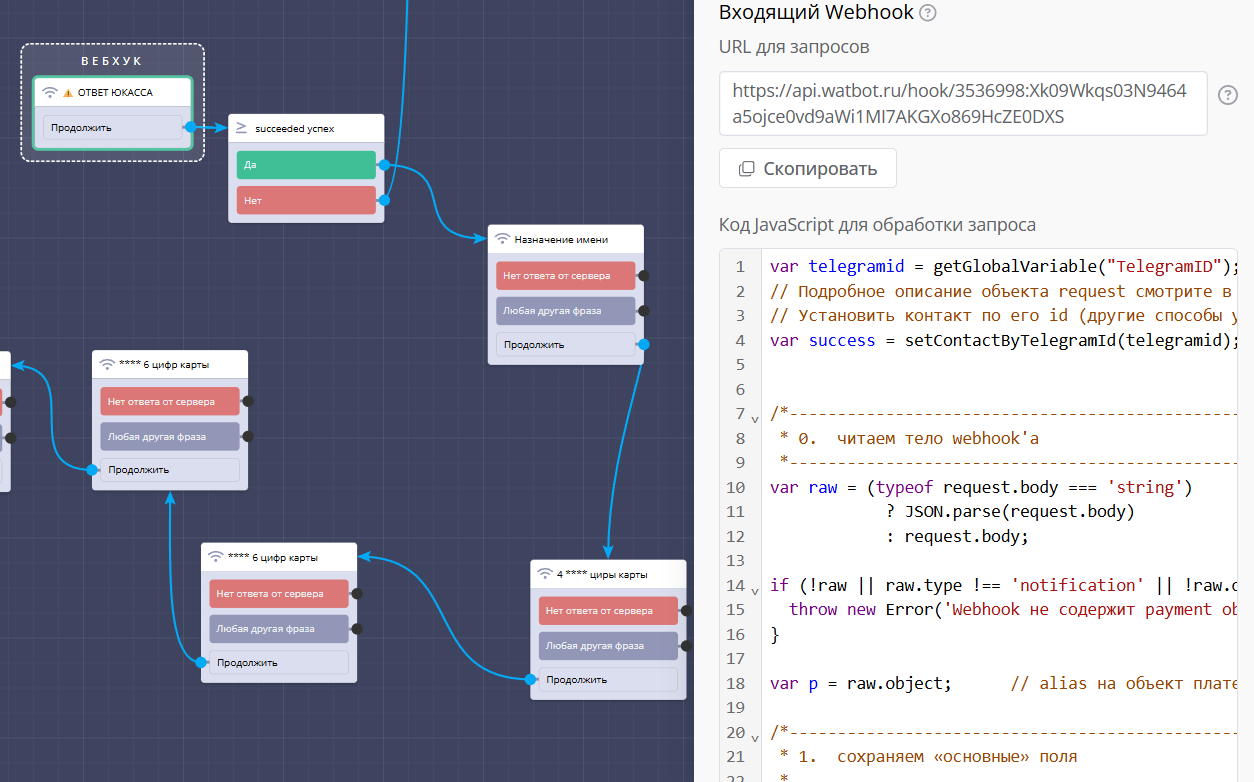
Task: Click "Продолжить" connector dot on Назначение имени
Action: 643,345
